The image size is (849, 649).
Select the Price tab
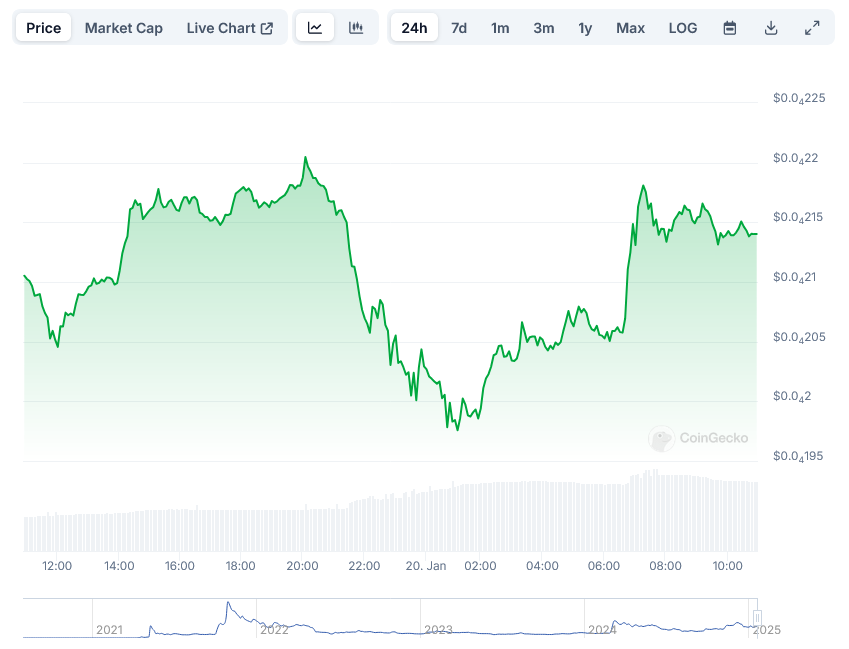44,28
